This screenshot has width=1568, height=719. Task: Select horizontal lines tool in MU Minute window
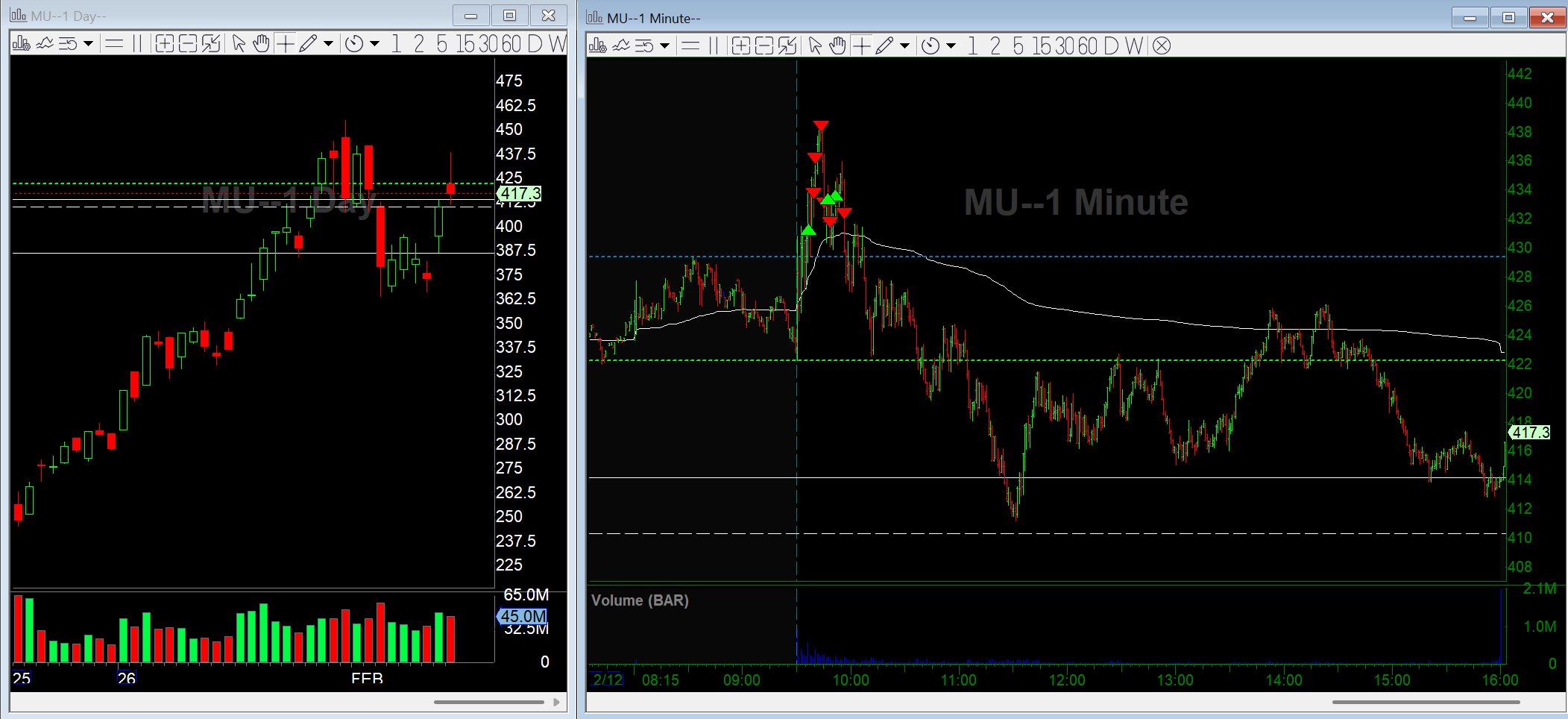click(x=690, y=46)
